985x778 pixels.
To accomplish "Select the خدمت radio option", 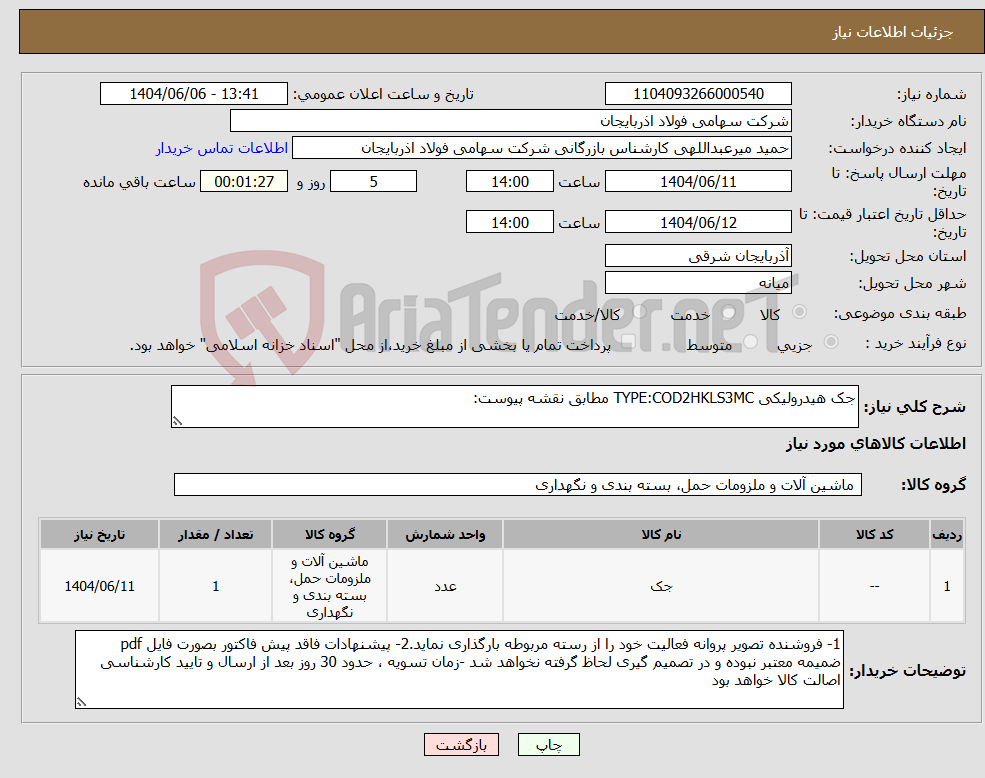I will [x=729, y=310].
